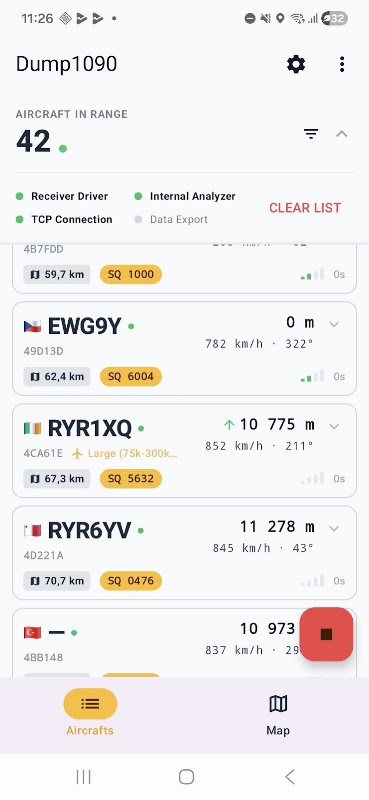369x800 pixels.
Task: Tap the 62,4 km distance chip
Action: 57,377
